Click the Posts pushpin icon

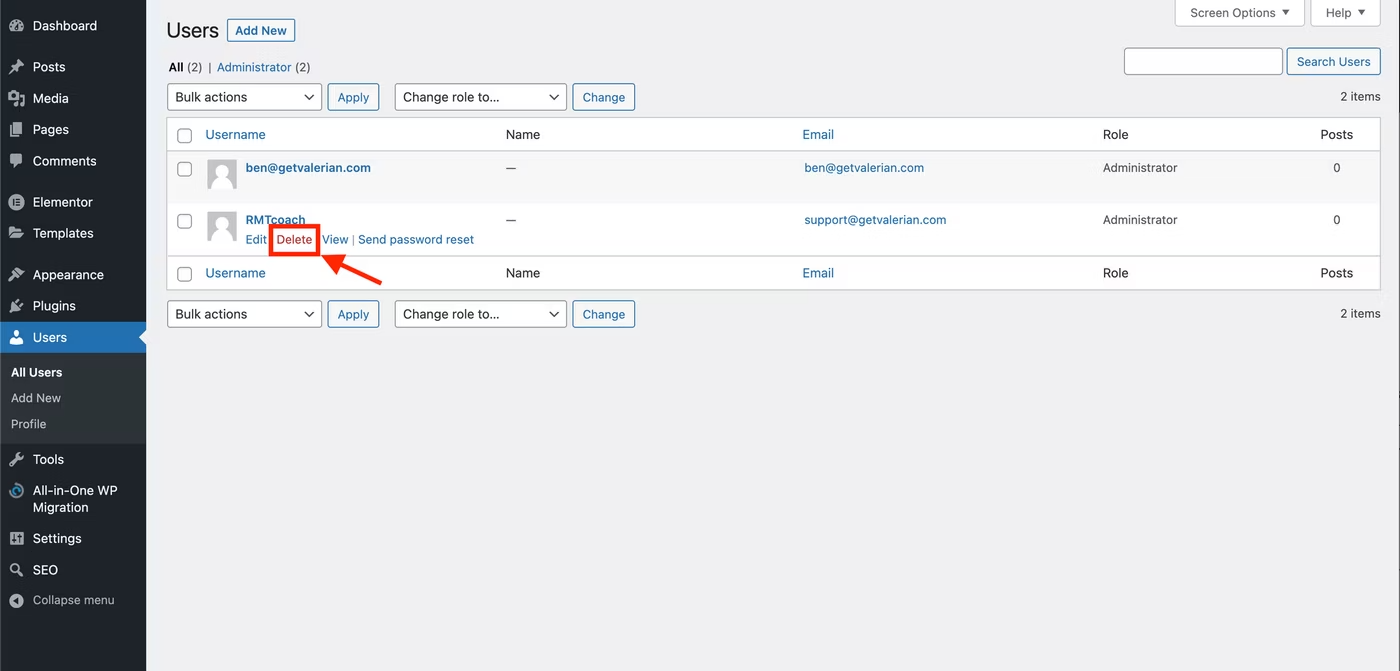coord(16,67)
